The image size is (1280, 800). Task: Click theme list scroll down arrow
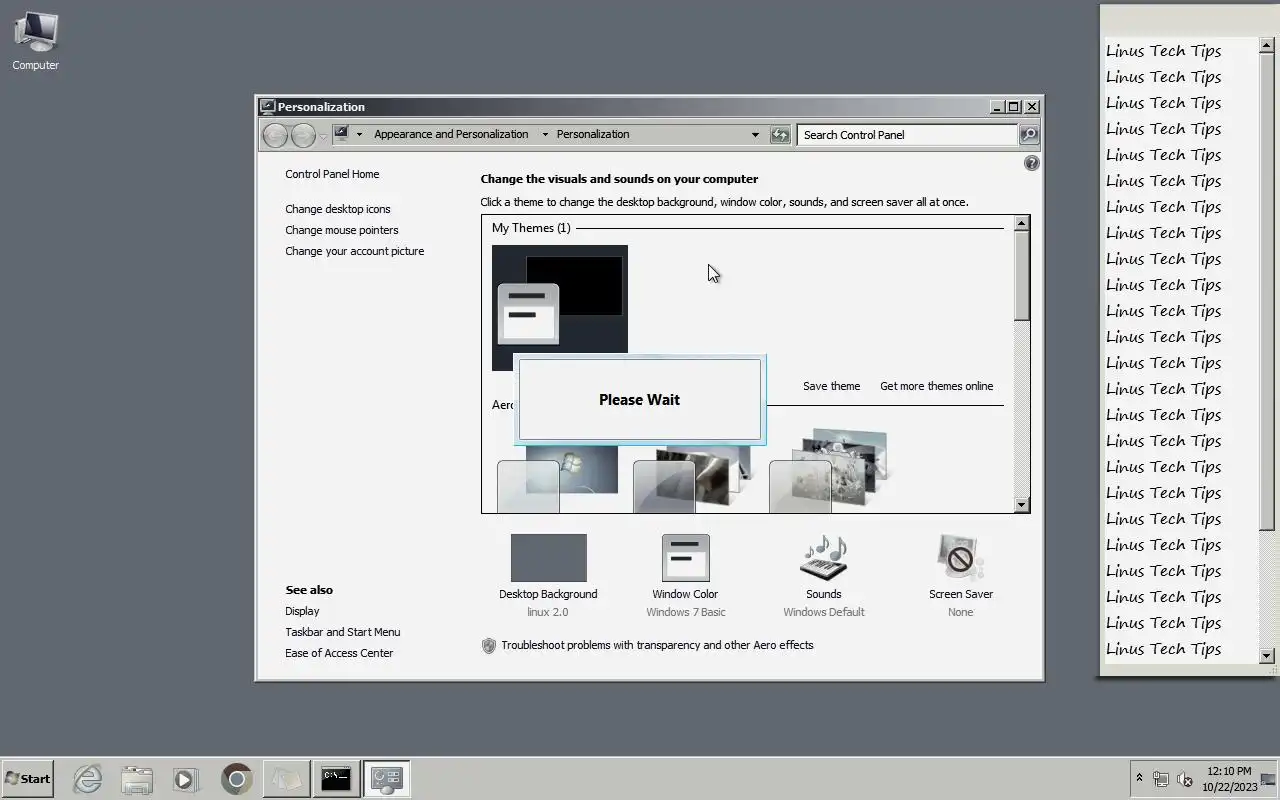1021,505
